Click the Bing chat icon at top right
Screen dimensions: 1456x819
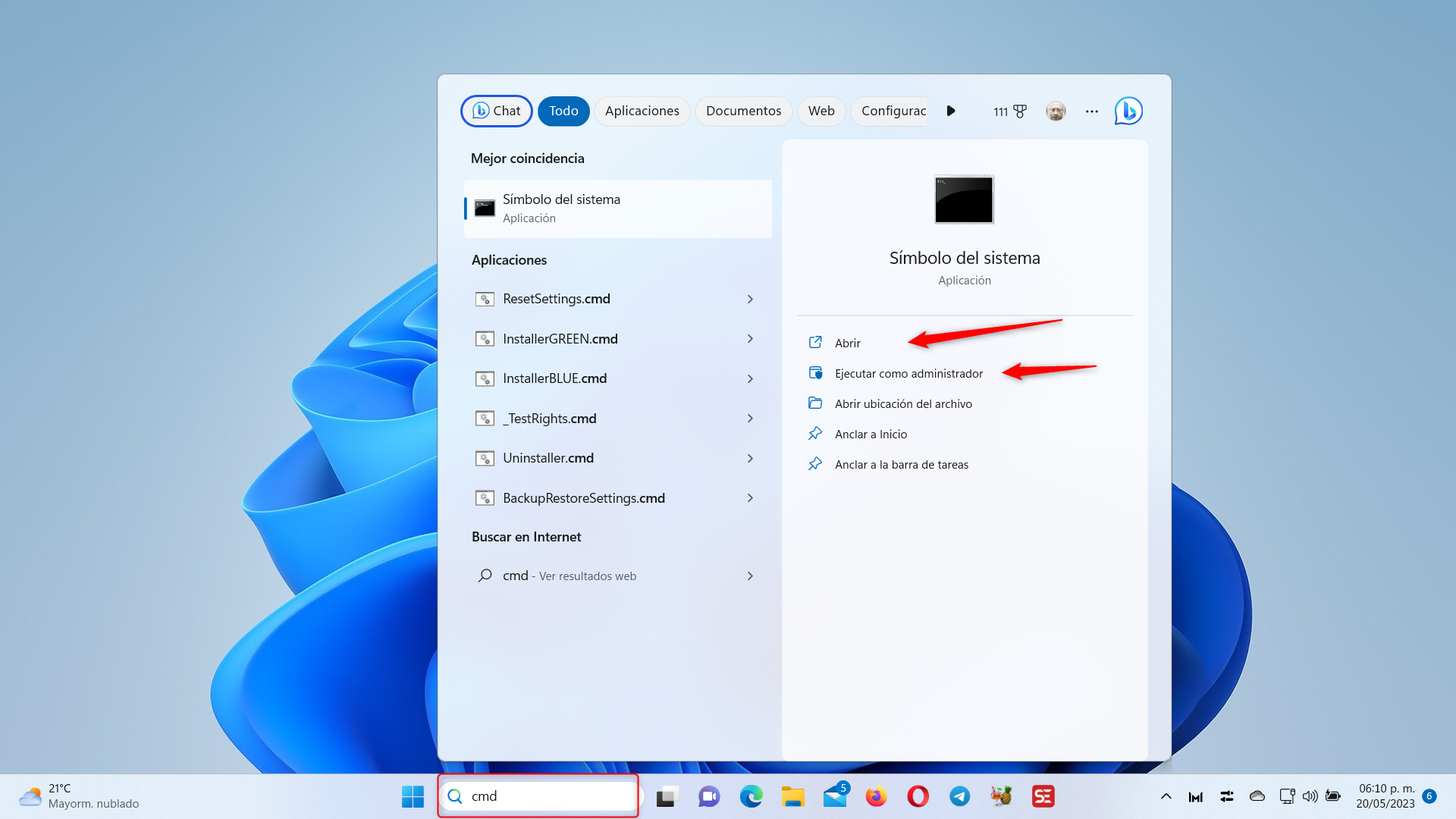pyautogui.click(x=1128, y=111)
